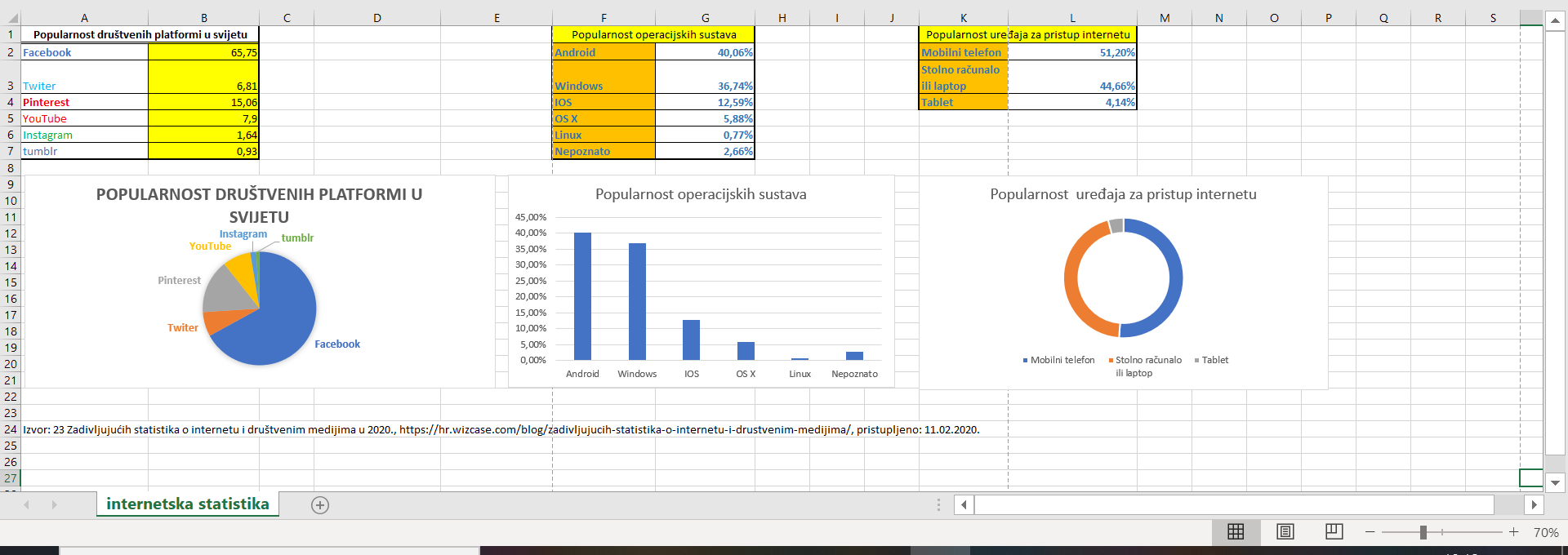Select row 24 header

point(10,429)
